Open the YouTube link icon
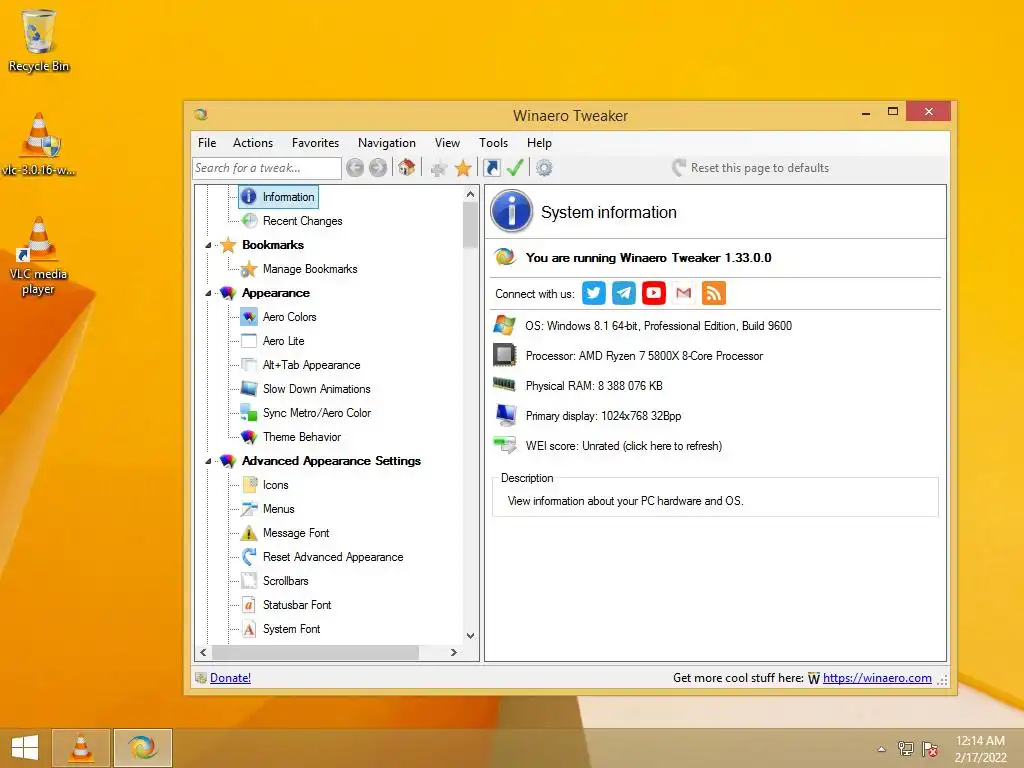Image resolution: width=1024 pixels, height=768 pixels. [654, 293]
